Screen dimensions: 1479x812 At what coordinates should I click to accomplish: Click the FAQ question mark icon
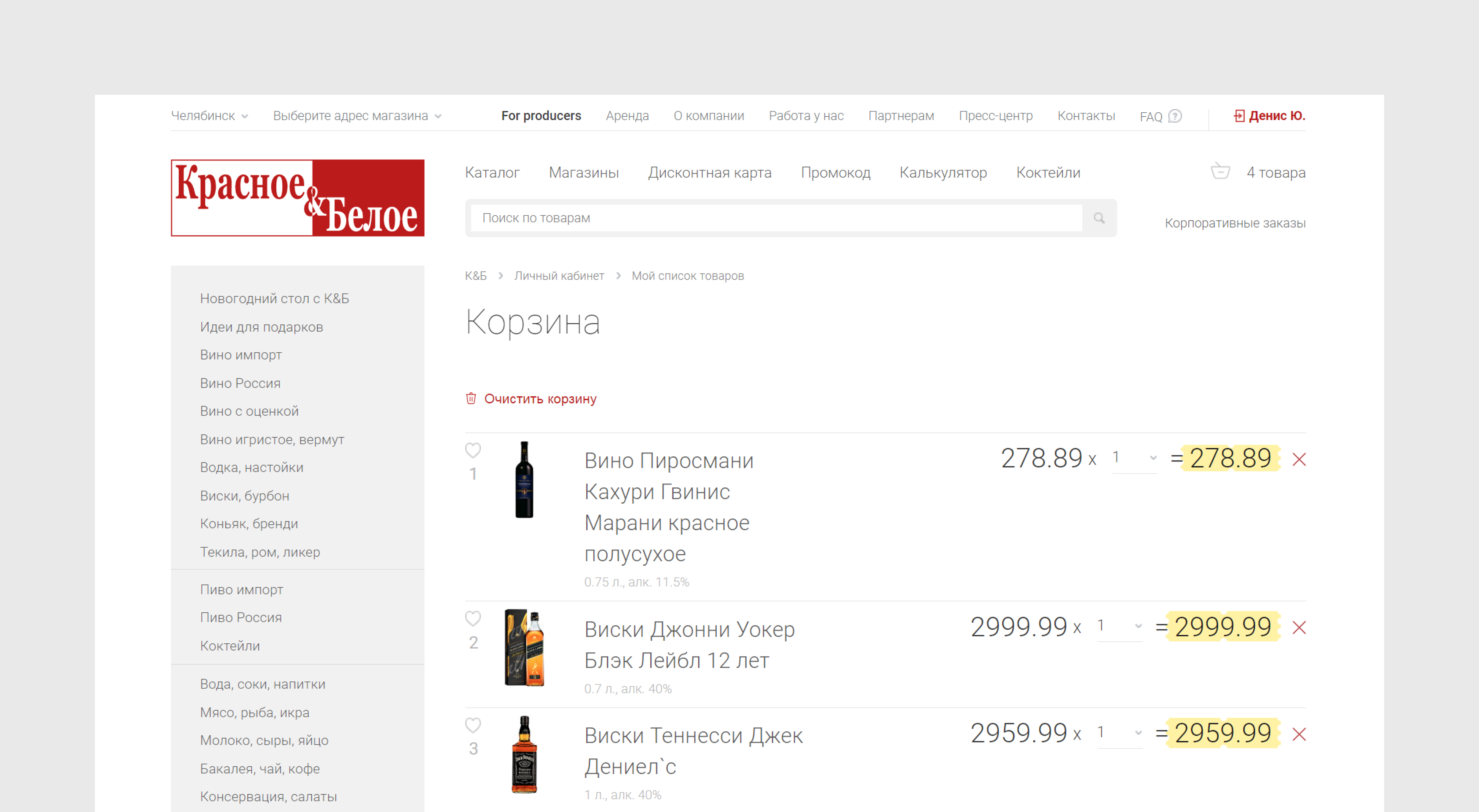pos(1175,116)
